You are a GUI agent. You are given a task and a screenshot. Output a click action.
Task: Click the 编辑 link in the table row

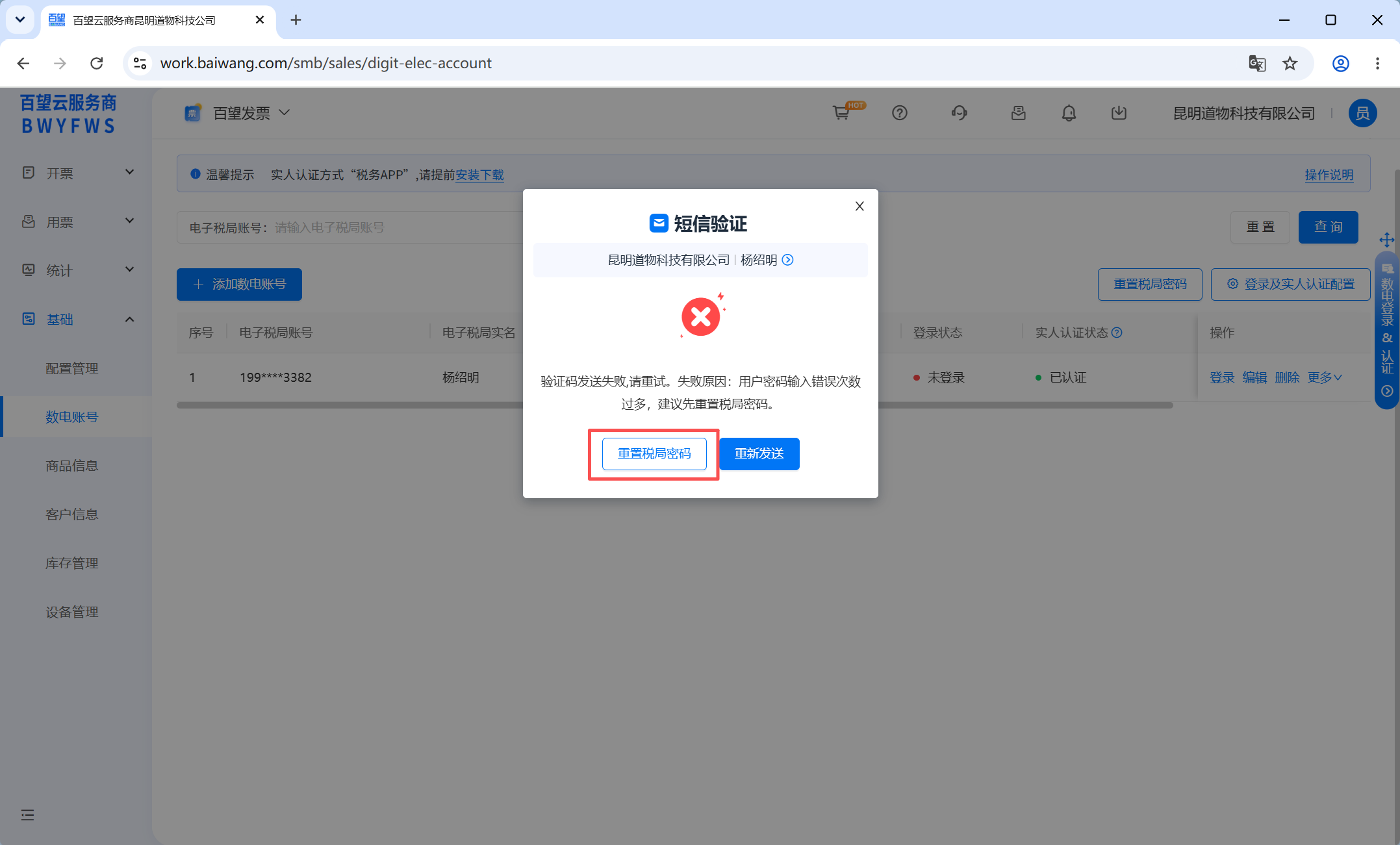(x=1254, y=377)
